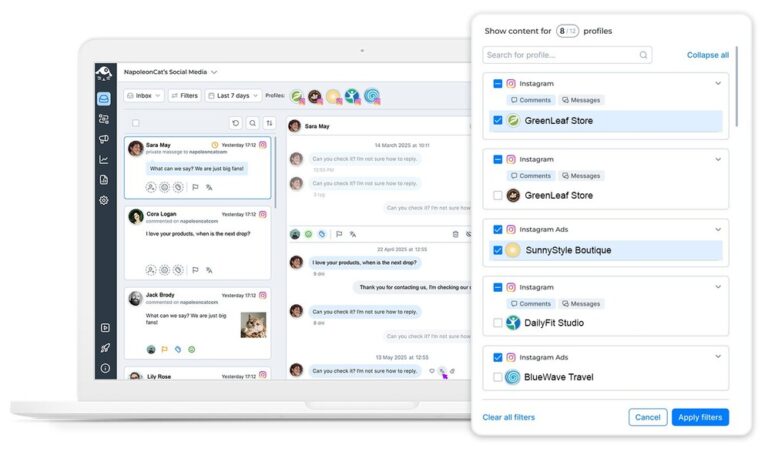Viewport: 768px width, 455px height.
Task: Open the Last 7 days date dropdown
Action: 233,96
